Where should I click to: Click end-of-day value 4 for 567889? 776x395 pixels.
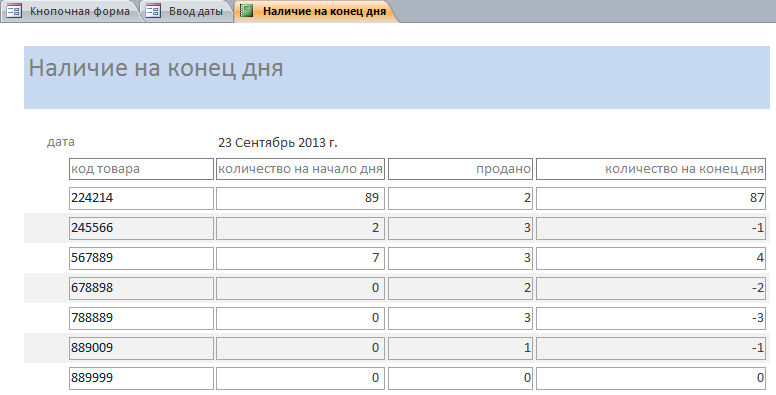[x=651, y=258]
